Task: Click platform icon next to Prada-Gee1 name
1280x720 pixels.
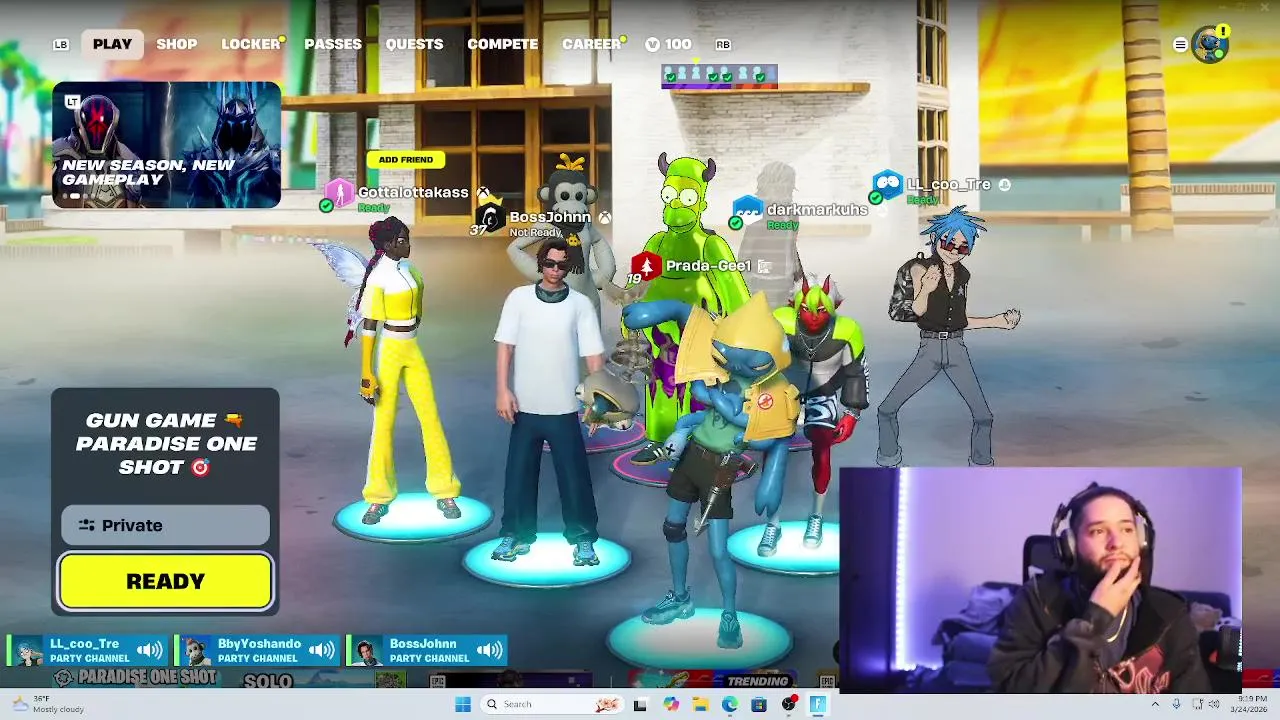Action: point(765,266)
